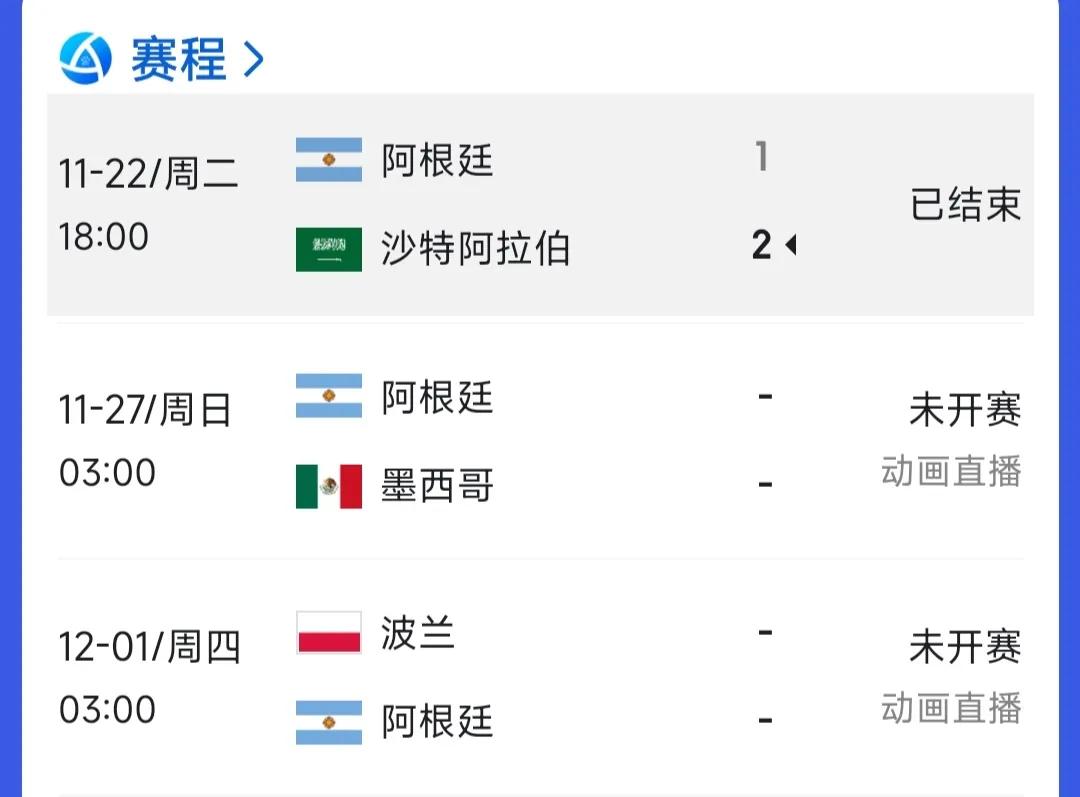This screenshot has height=797, width=1080.
Task: Click Argentina flag in 11-27 match
Action: click(329, 396)
